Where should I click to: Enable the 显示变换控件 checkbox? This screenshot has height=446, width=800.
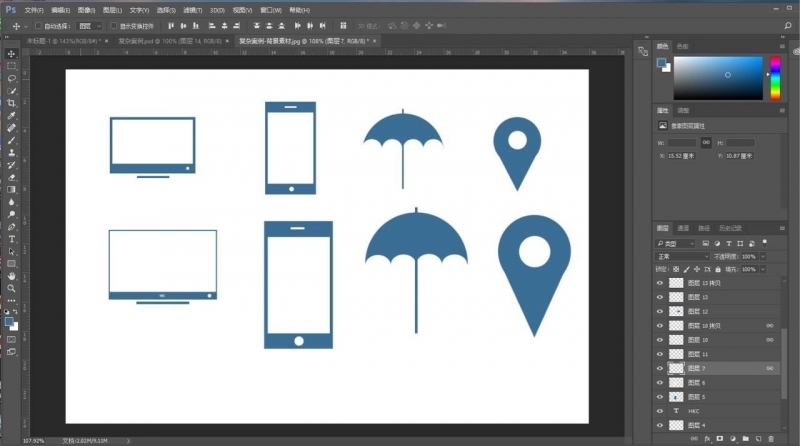pos(112,25)
